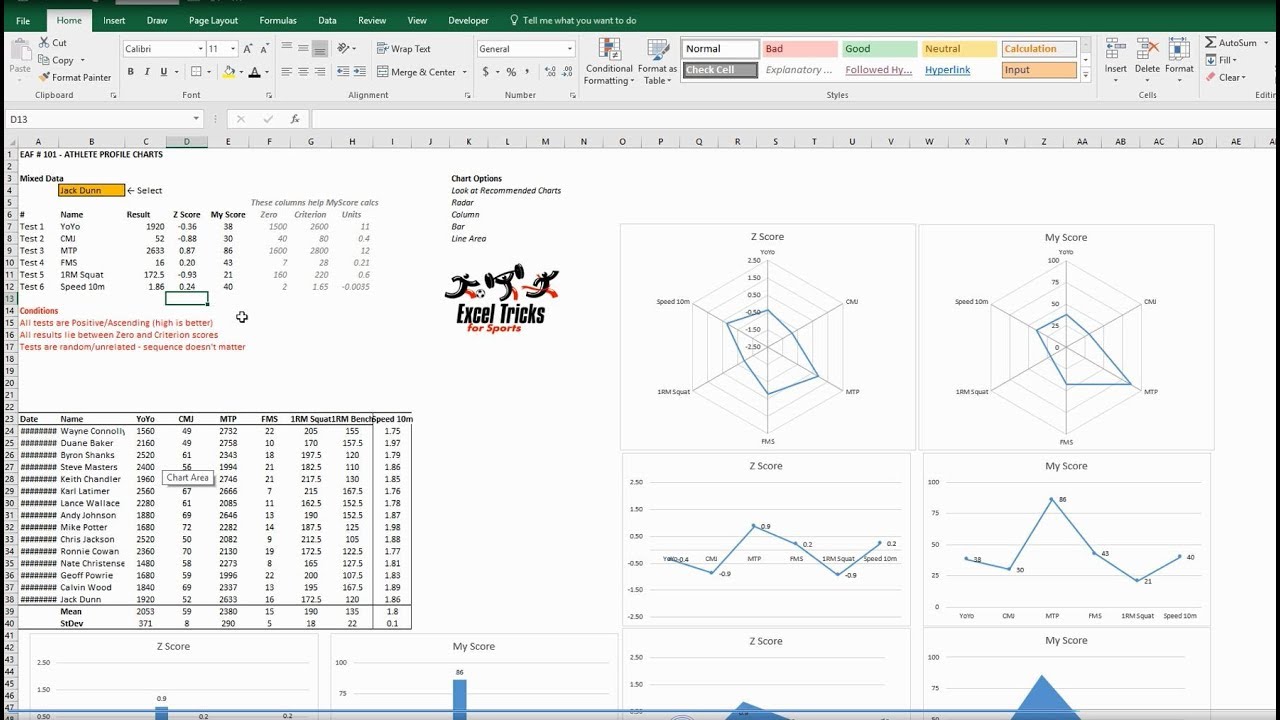Screen dimensions: 1280x720
Task: Open the General number format dropdown
Action: (570, 48)
